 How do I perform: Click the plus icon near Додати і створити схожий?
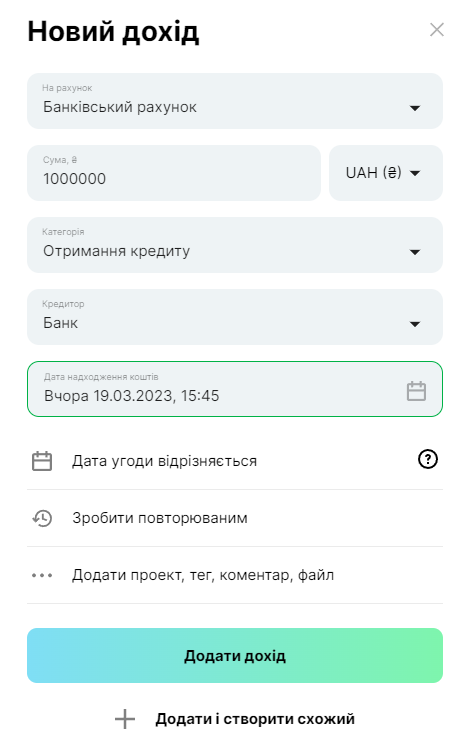(125, 719)
